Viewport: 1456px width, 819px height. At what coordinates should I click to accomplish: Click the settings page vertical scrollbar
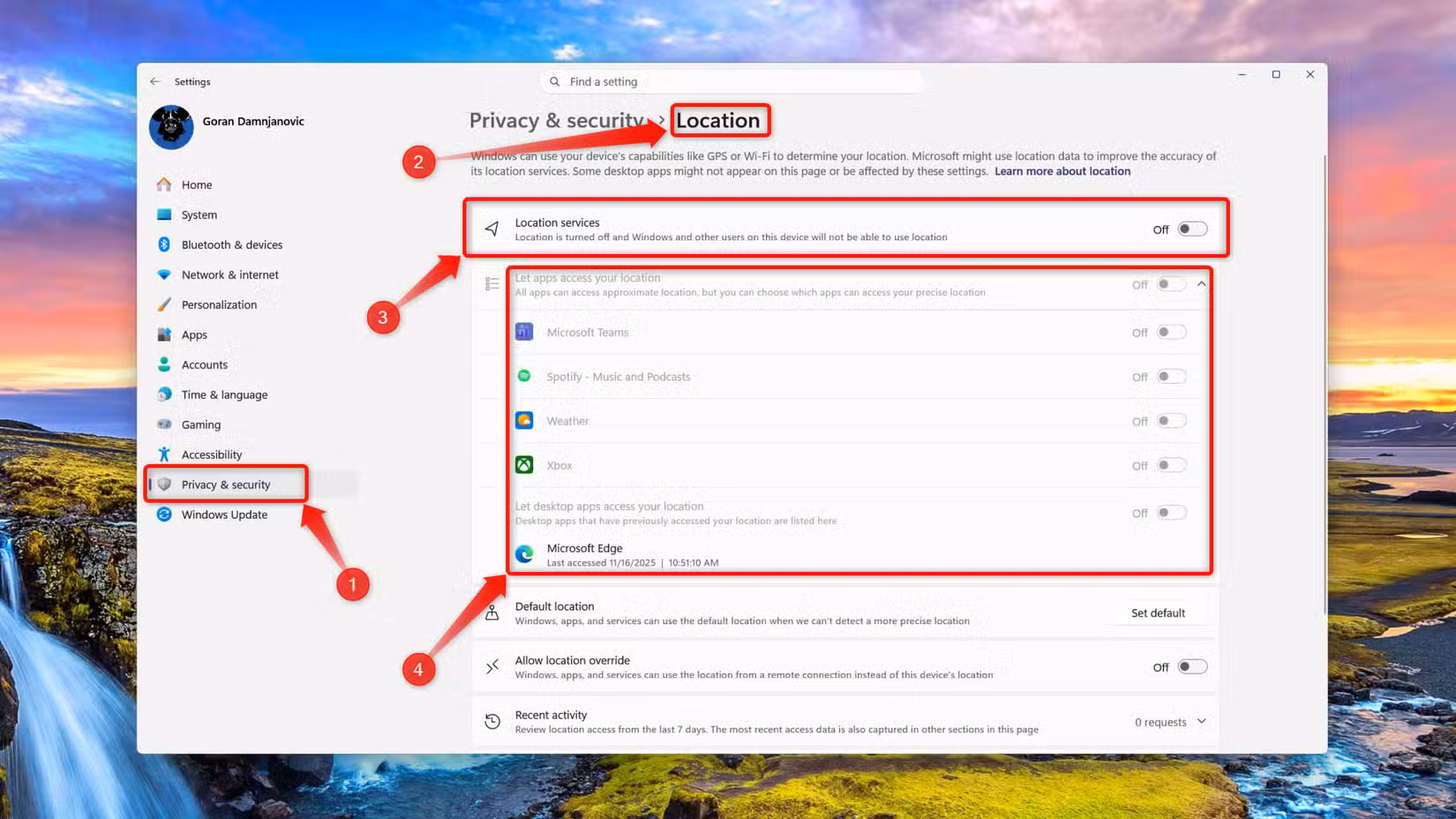[1324, 385]
